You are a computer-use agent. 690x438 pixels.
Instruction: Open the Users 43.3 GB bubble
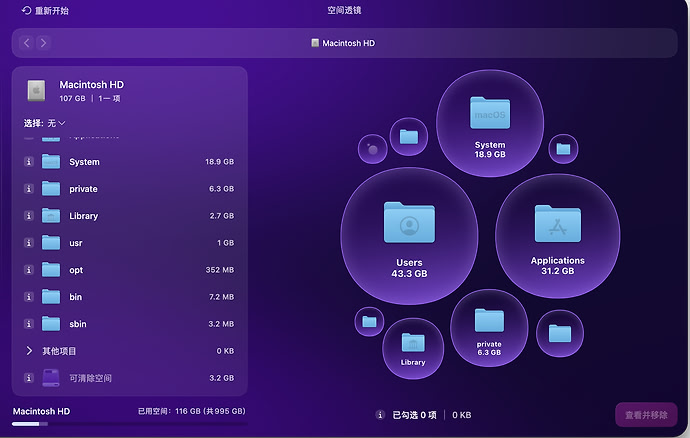[409, 236]
